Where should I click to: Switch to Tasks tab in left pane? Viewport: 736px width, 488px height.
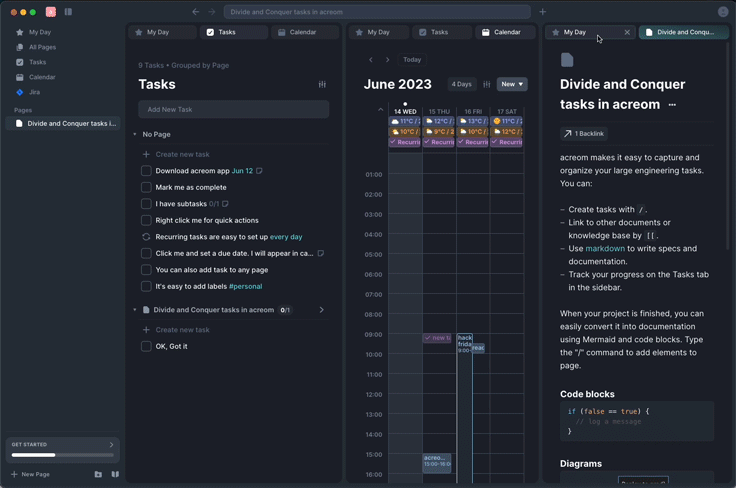(234, 32)
